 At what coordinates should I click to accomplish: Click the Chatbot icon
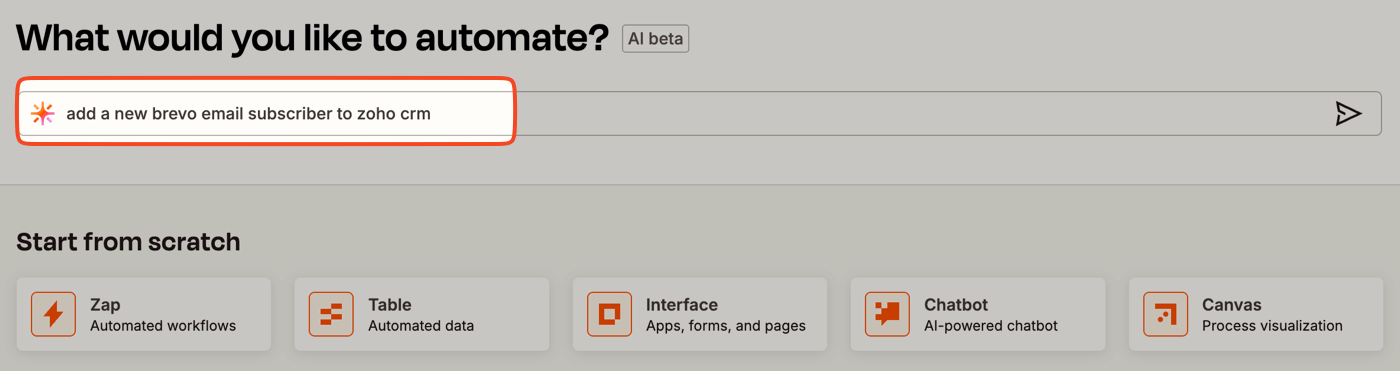click(887, 314)
